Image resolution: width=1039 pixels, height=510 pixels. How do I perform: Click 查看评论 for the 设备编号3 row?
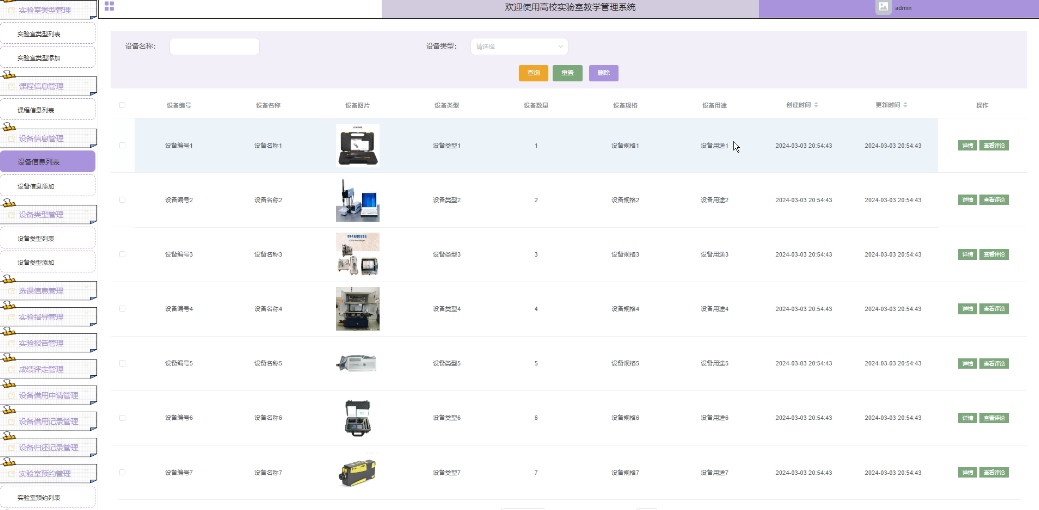(x=994, y=254)
